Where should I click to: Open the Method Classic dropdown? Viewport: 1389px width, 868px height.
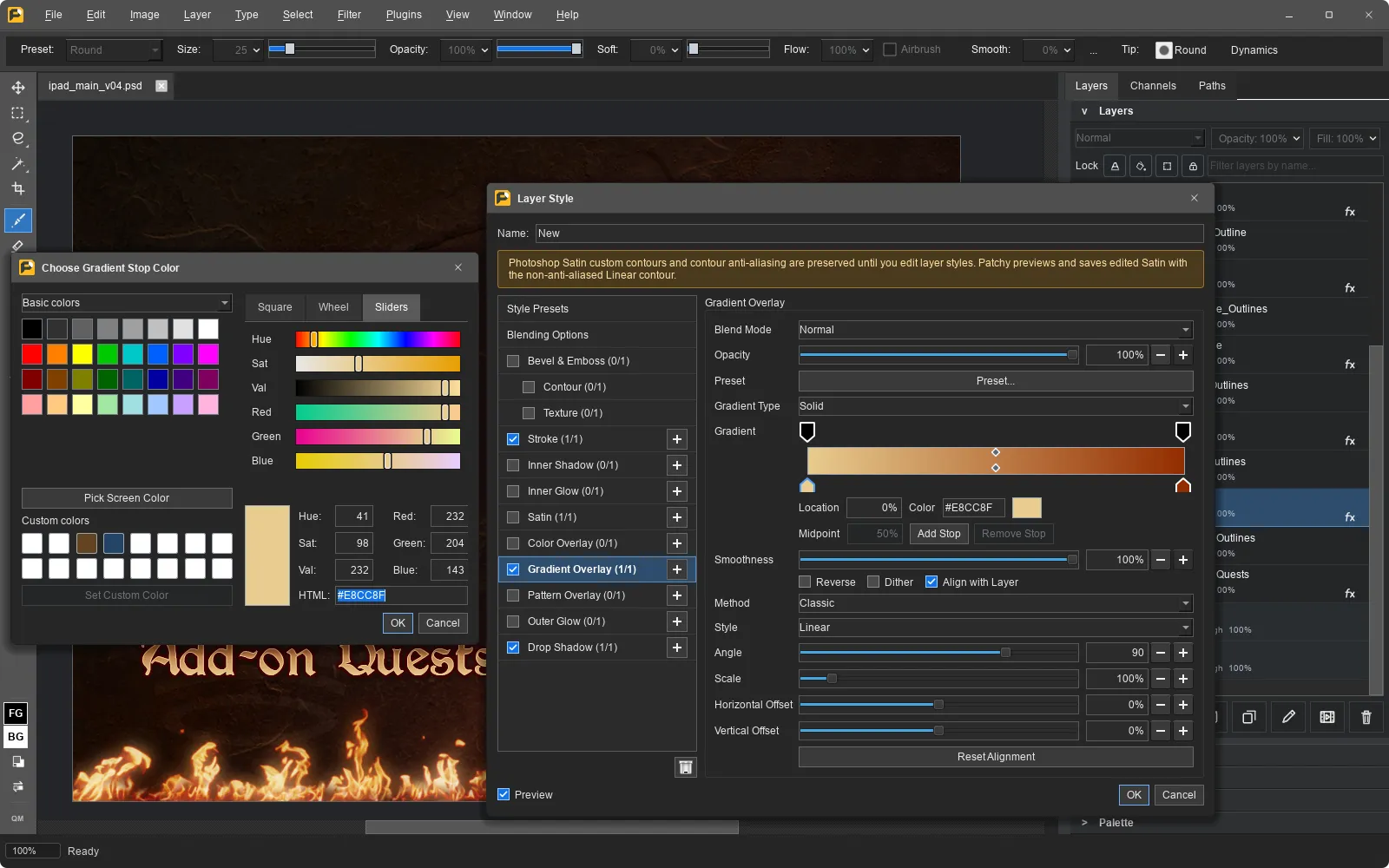point(996,603)
